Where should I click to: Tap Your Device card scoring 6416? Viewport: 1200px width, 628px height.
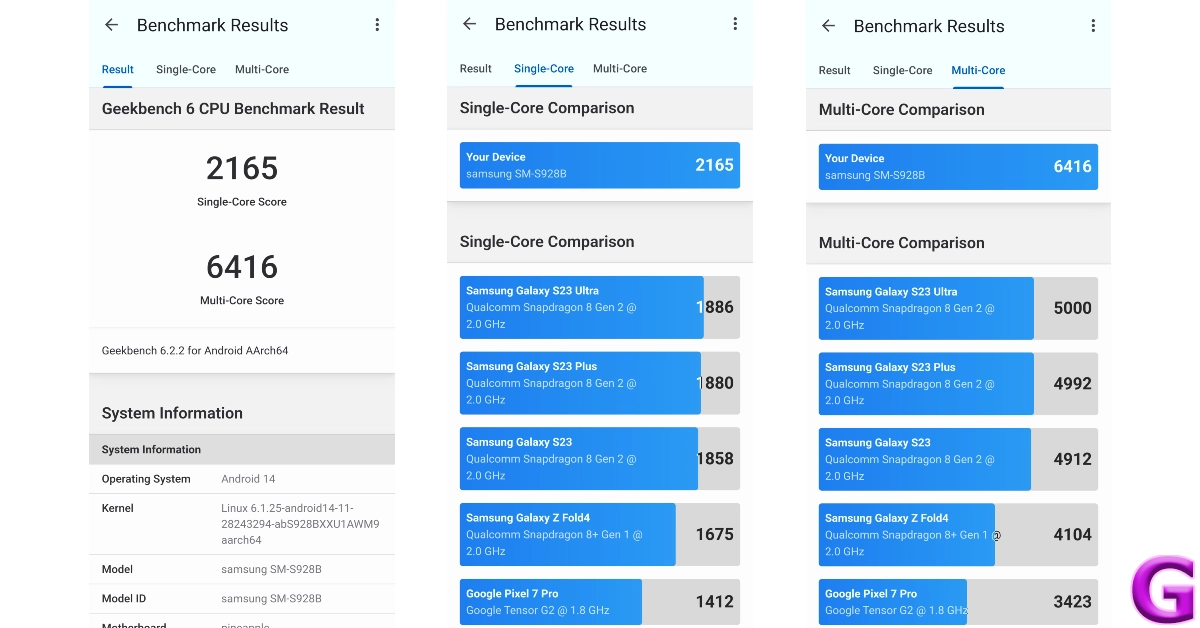pyautogui.click(x=958, y=166)
